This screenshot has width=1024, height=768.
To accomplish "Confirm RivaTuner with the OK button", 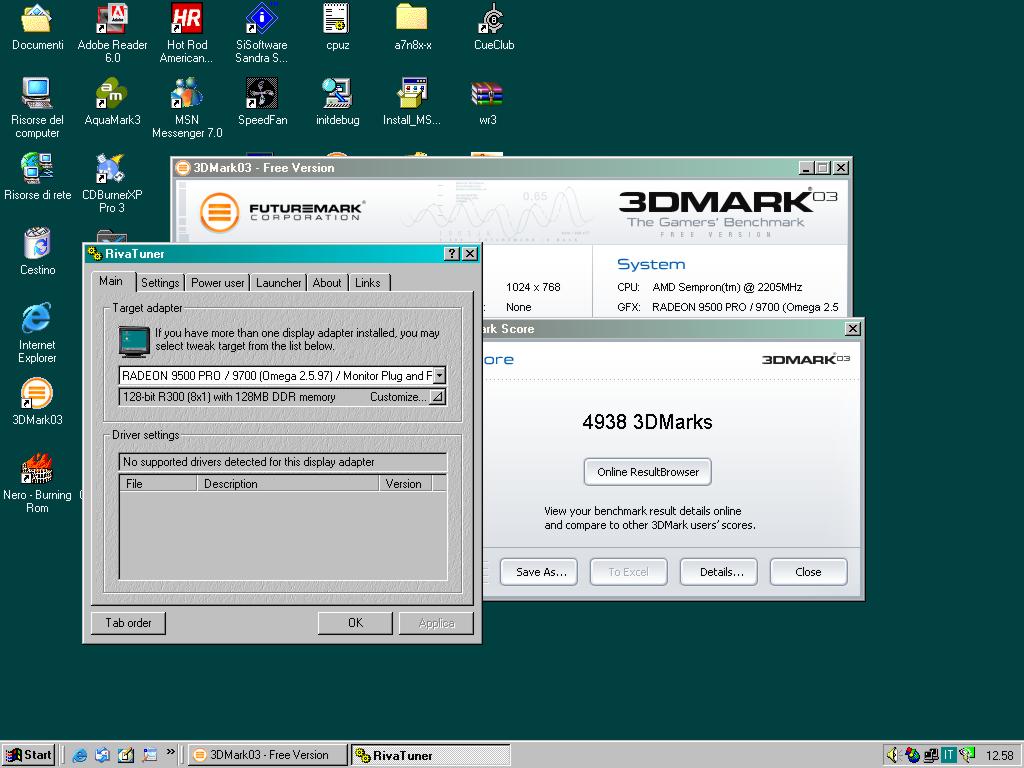I will [355, 623].
